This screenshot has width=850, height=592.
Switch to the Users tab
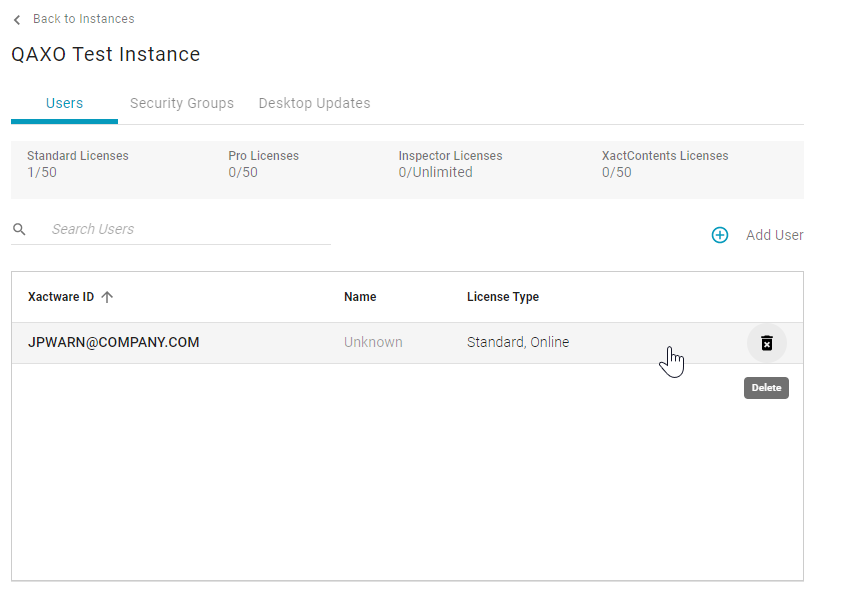[64, 104]
